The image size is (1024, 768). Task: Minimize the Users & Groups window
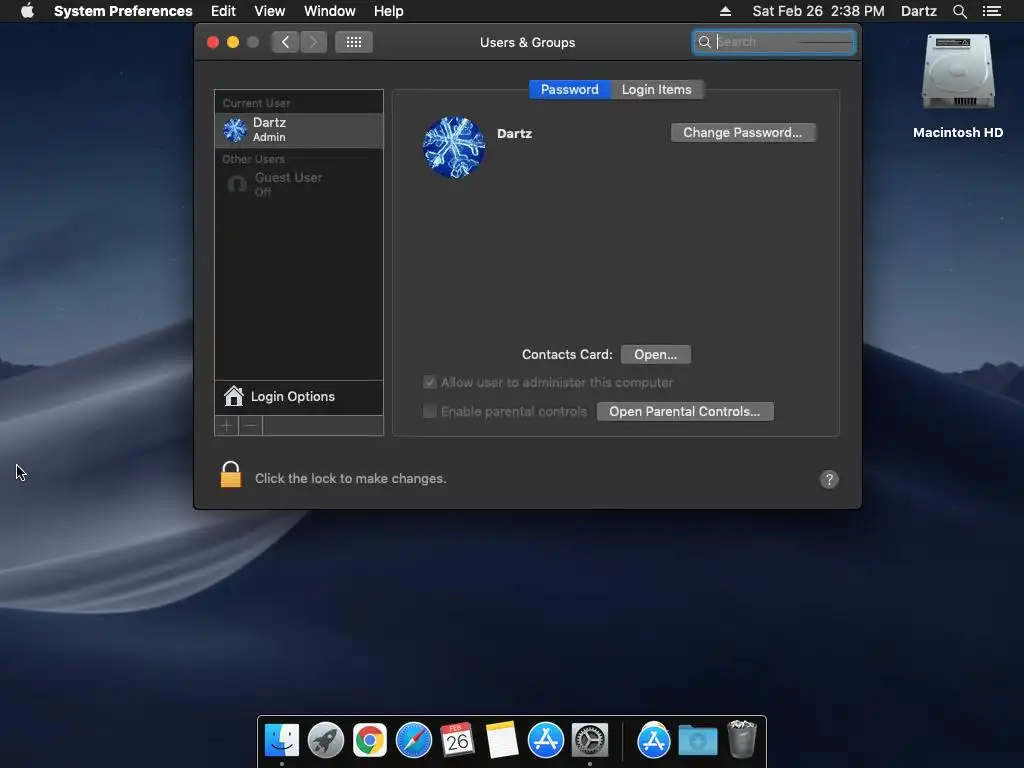point(233,42)
